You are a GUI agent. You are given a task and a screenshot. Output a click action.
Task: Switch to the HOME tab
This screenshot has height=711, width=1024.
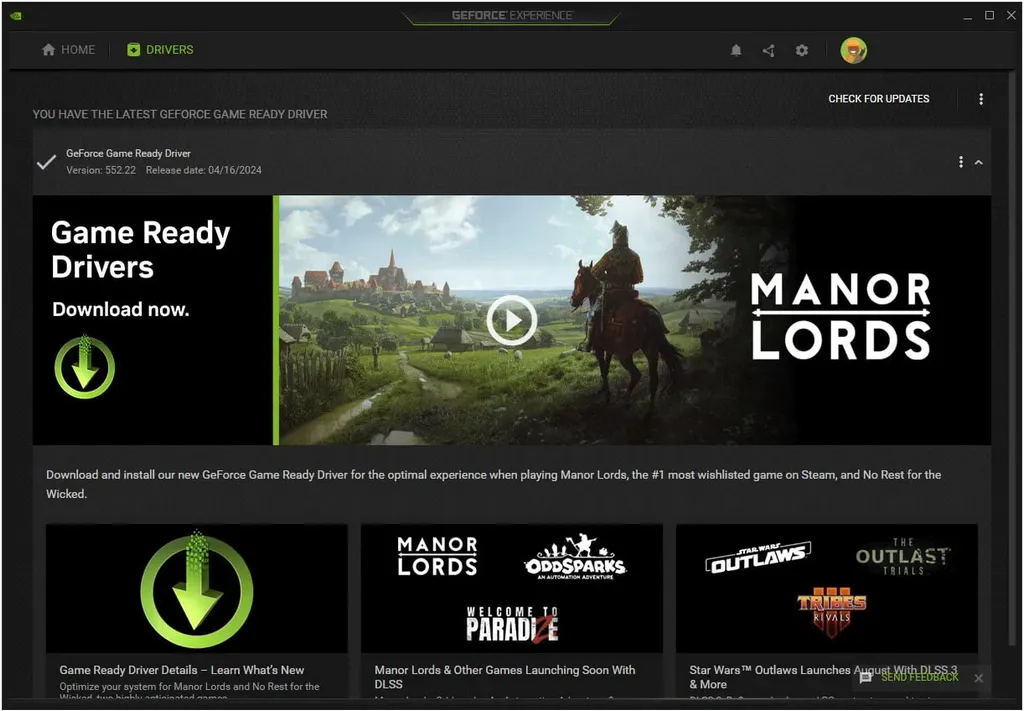pos(69,50)
